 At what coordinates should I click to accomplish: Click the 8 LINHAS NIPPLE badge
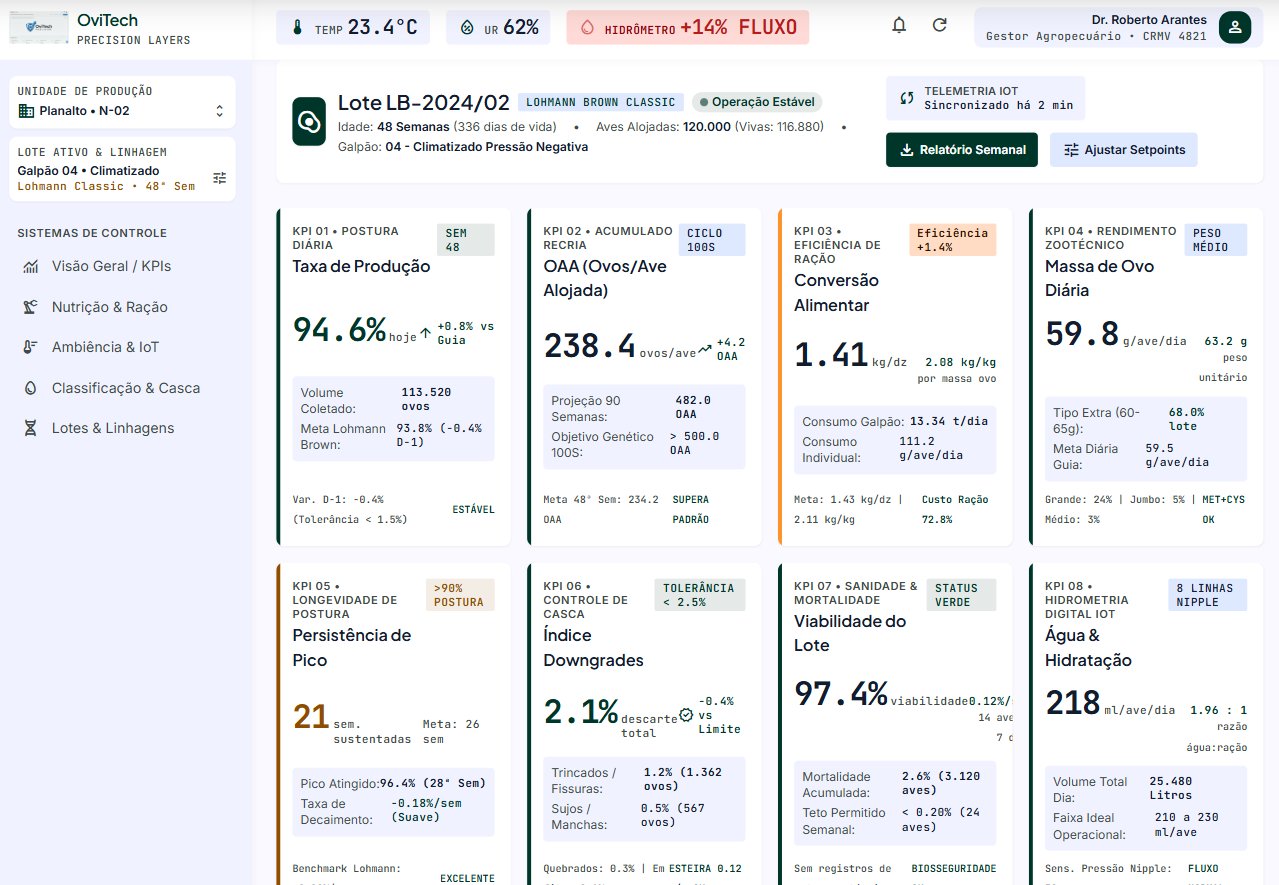(1208, 595)
